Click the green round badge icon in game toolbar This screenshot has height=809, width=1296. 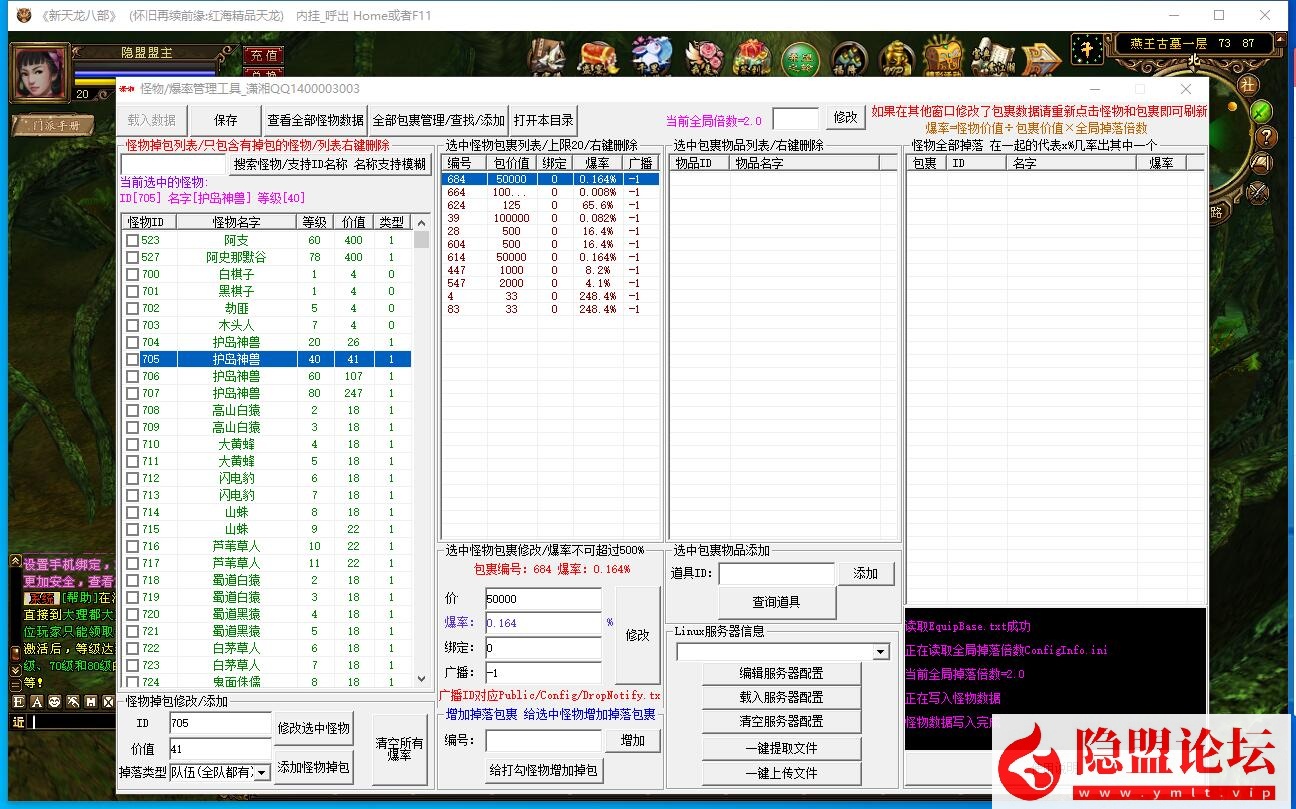[799, 59]
